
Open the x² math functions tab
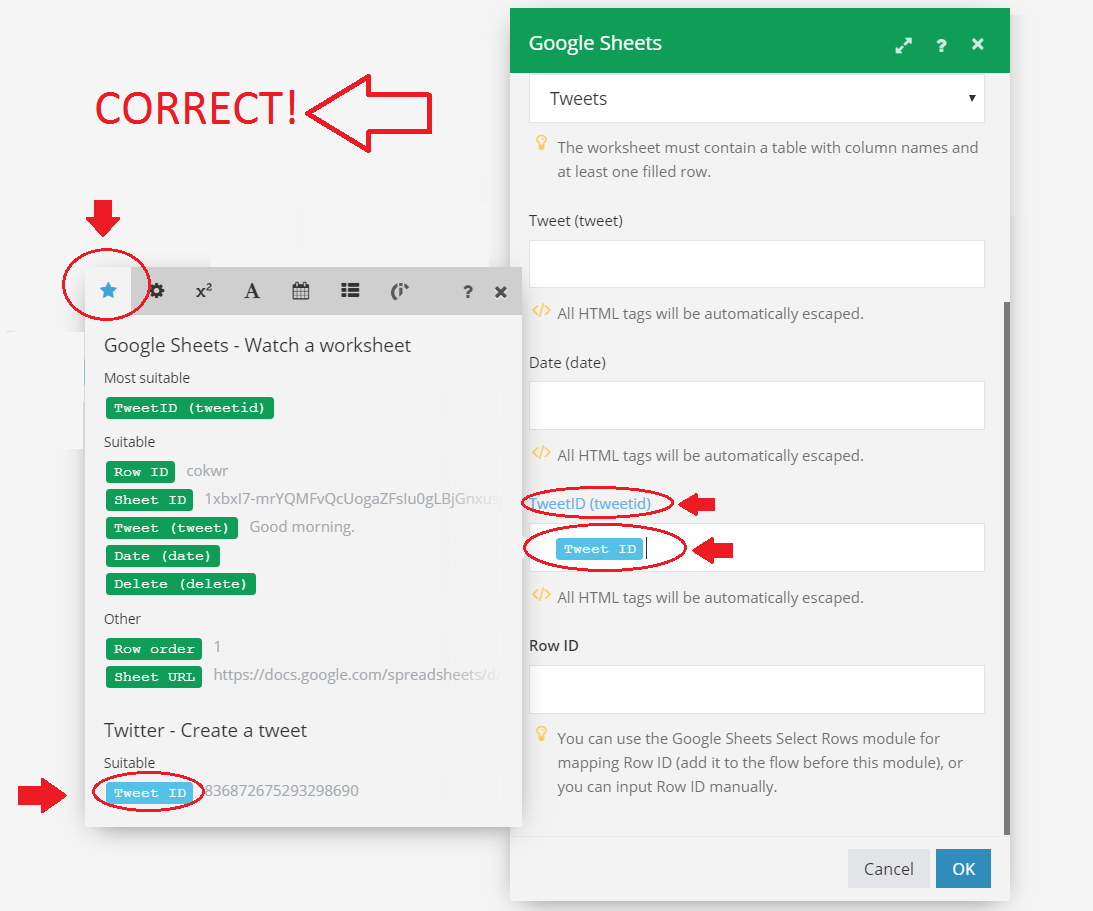(204, 291)
